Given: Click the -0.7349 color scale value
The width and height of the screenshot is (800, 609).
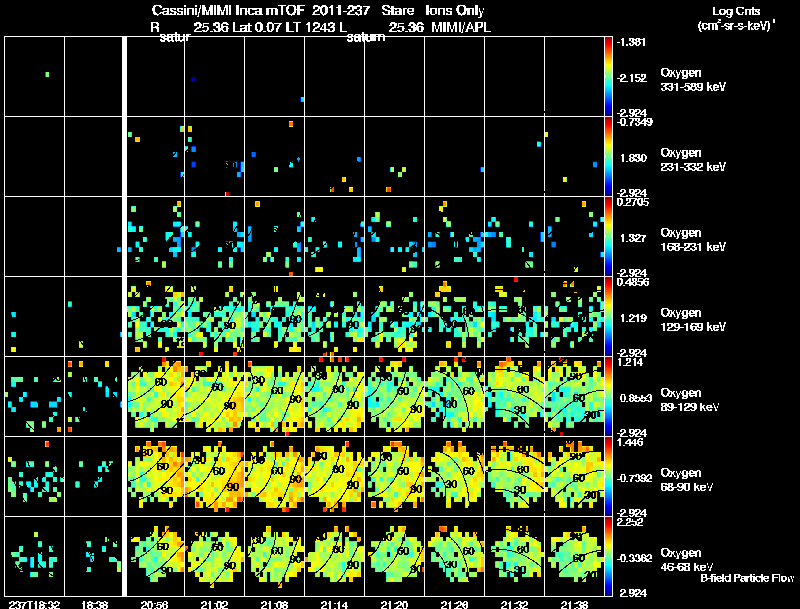Looking at the screenshot, I should (x=634, y=122).
